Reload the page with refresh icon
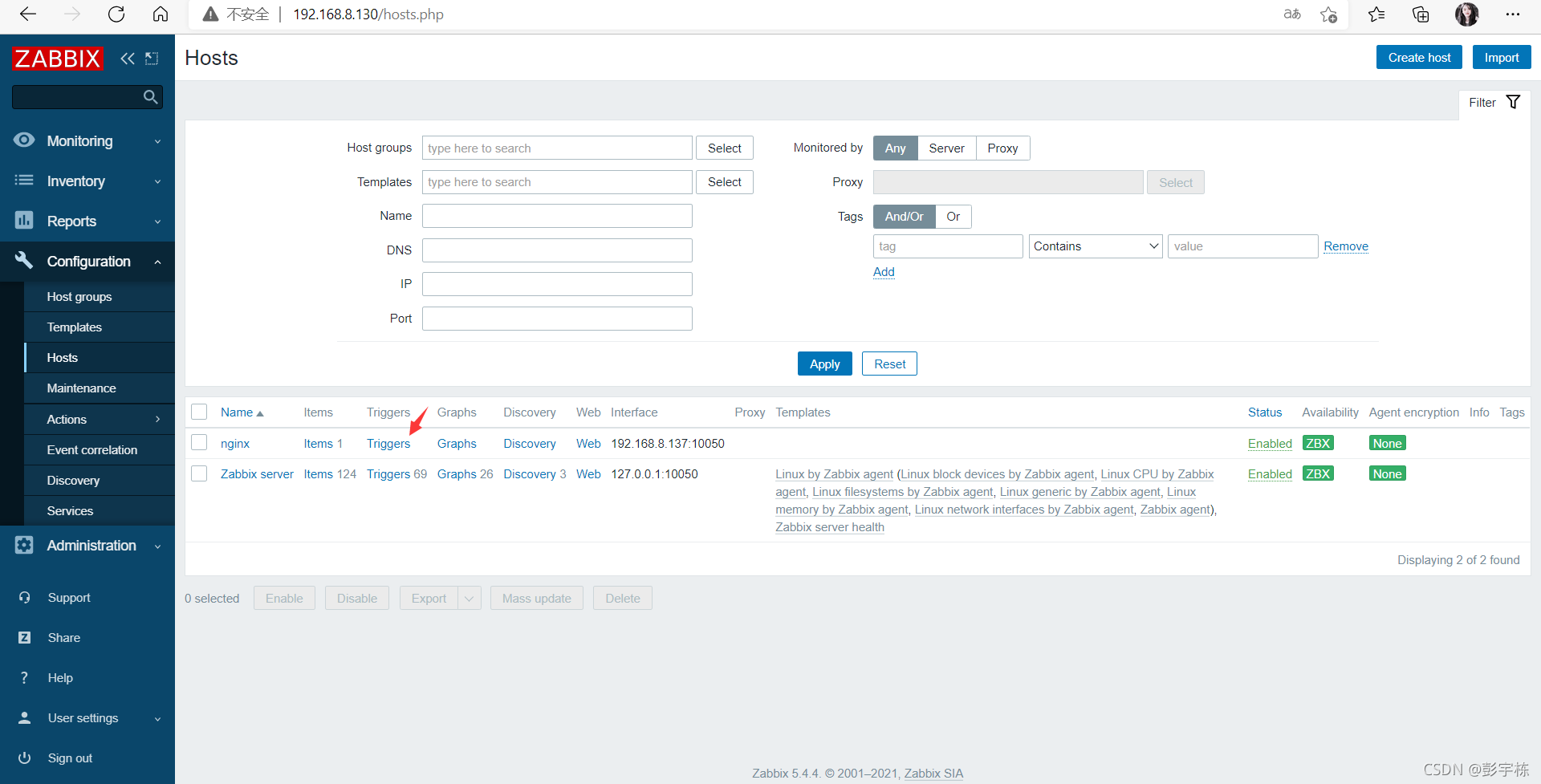1541x784 pixels. pos(116,14)
